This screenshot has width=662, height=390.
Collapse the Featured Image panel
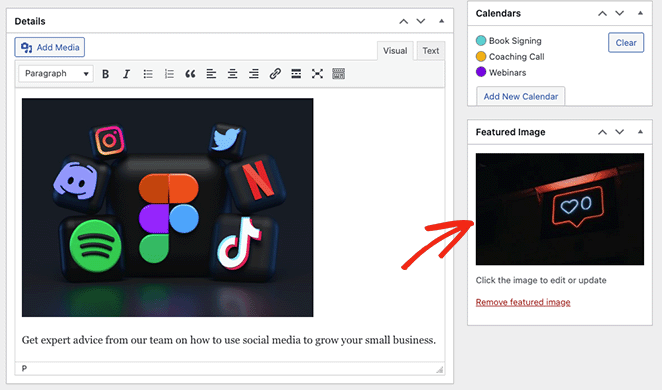[640, 132]
